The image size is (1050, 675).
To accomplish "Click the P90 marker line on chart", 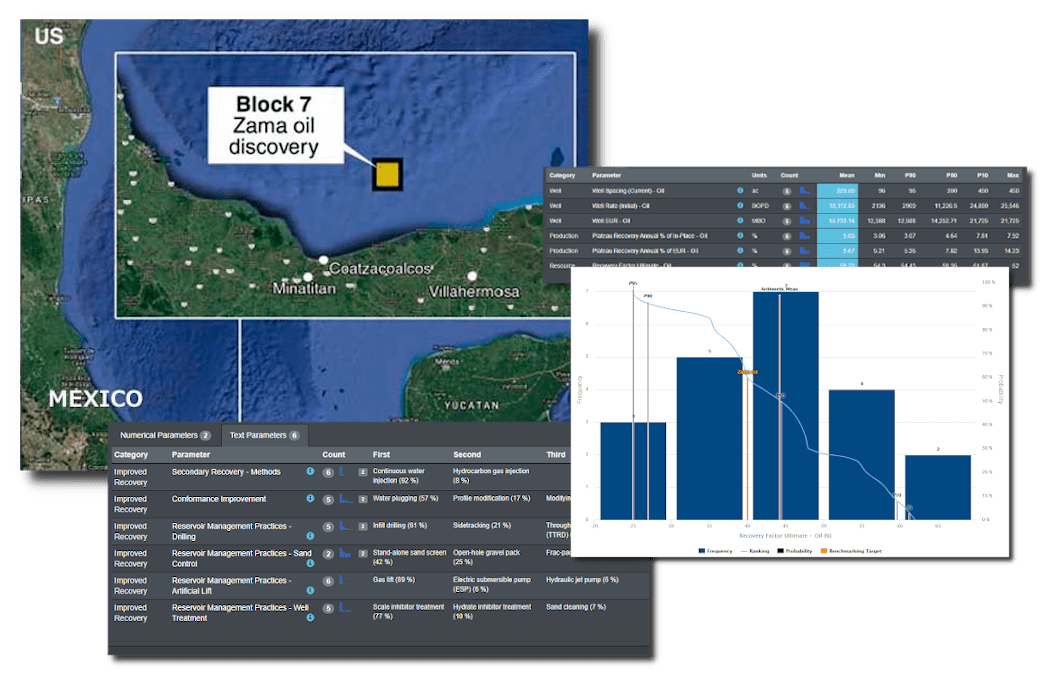I will point(648,408).
